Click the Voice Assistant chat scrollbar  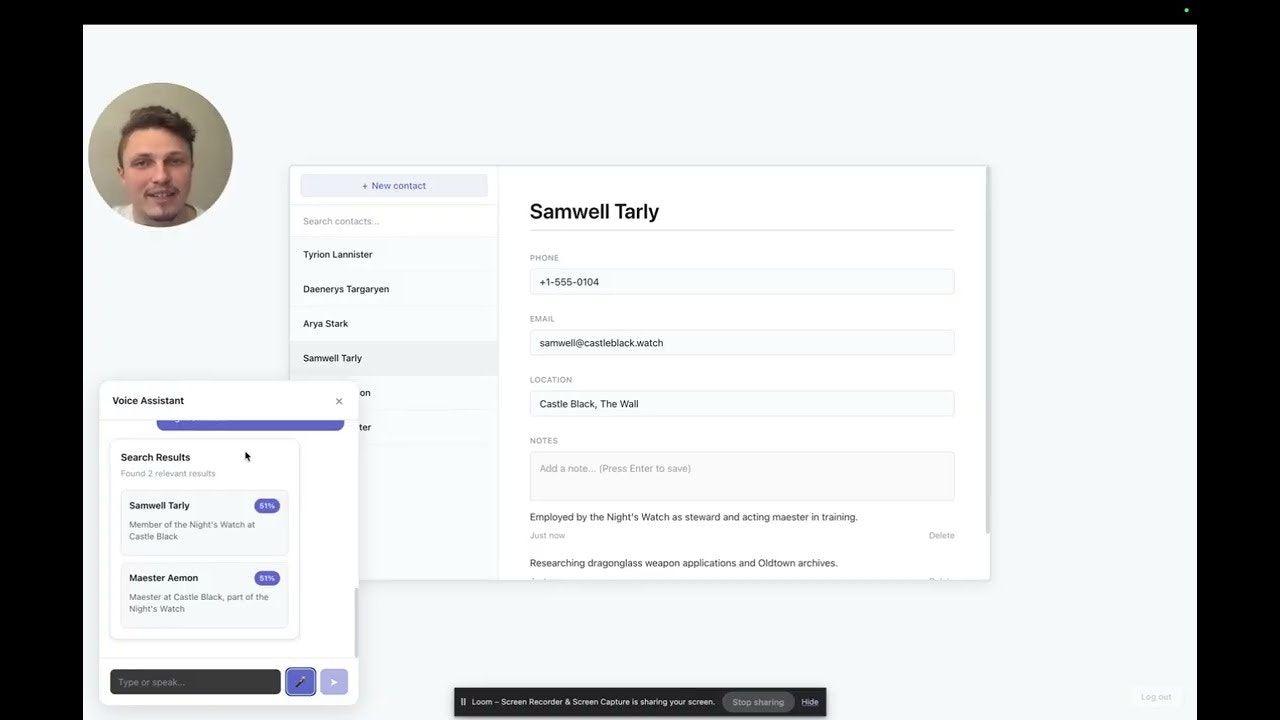tap(355, 622)
